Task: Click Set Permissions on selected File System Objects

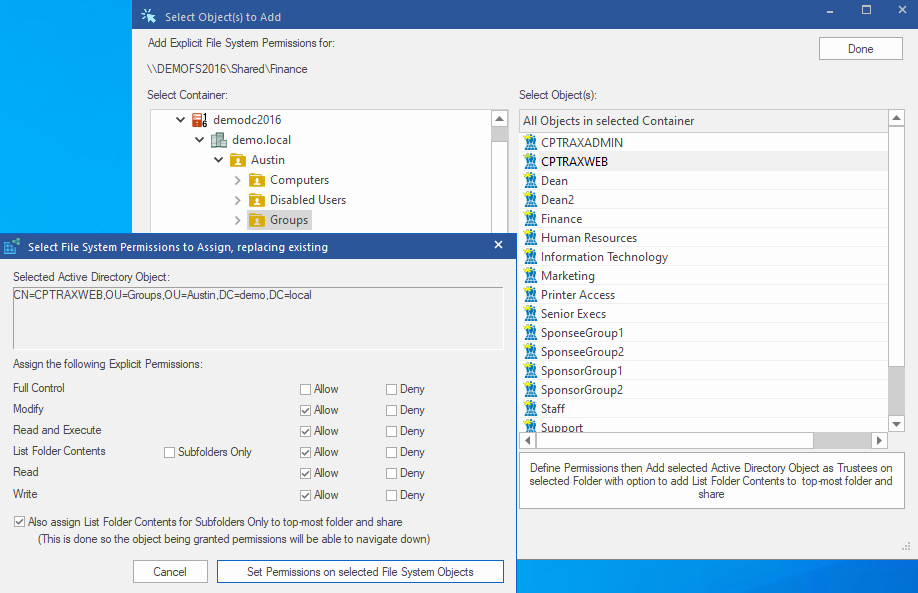Action: click(359, 571)
